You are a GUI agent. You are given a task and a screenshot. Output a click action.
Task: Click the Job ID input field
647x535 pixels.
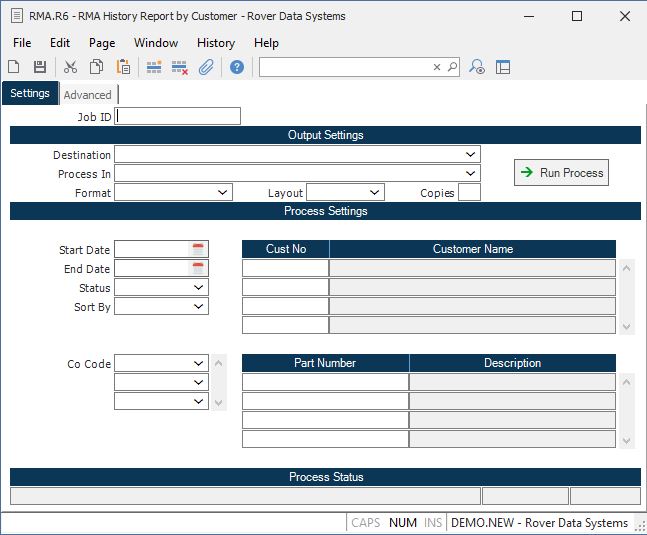(x=178, y=116)
